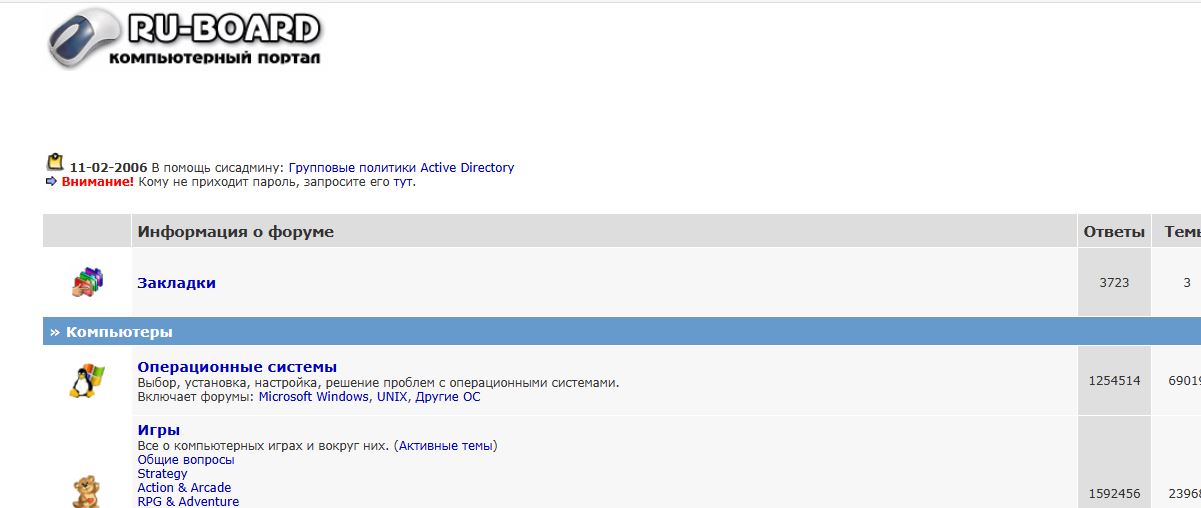Click the RU-BOARD mouse logo

click(185, 39)
